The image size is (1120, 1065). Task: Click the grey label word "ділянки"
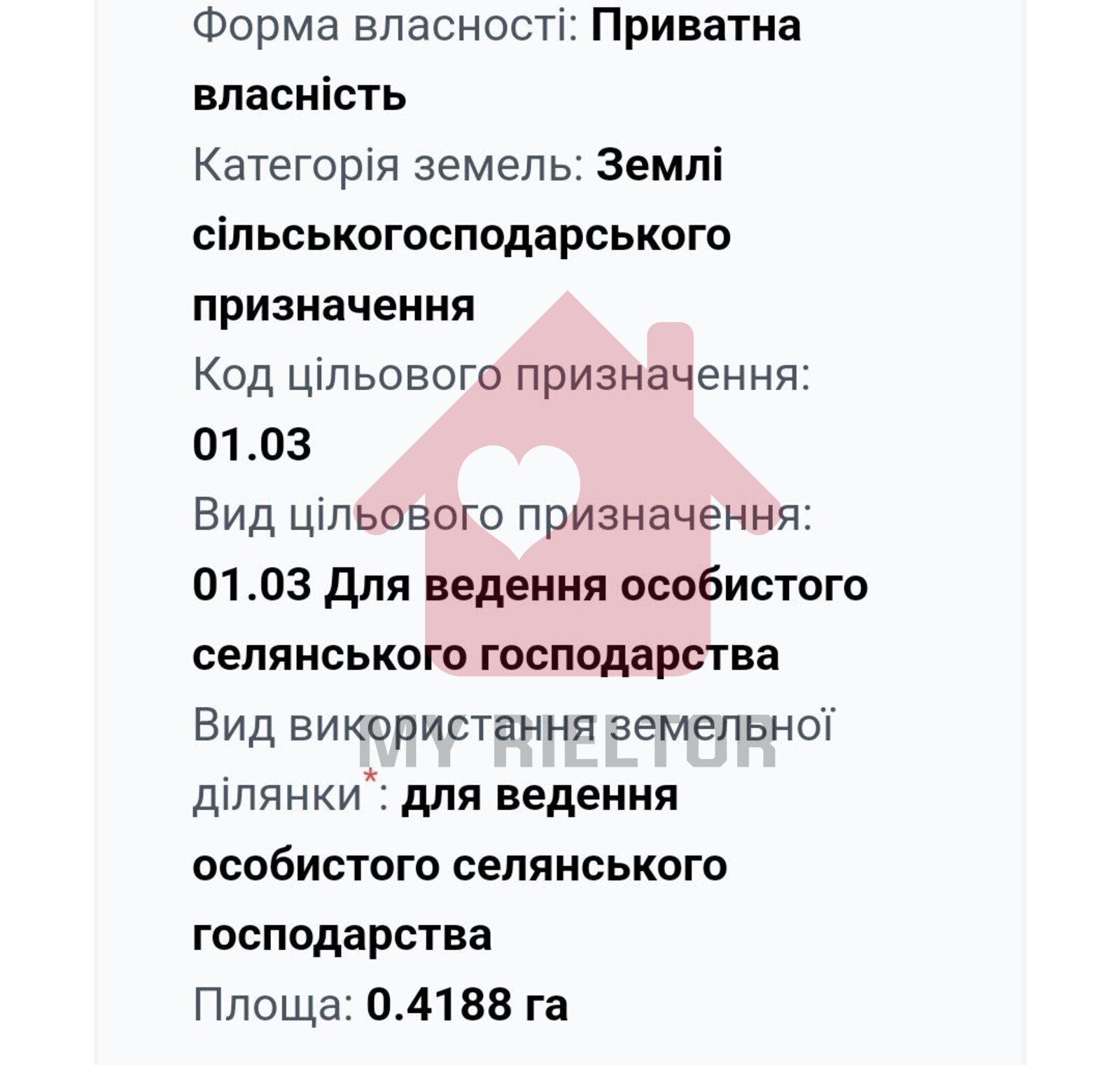pos(276,796)
